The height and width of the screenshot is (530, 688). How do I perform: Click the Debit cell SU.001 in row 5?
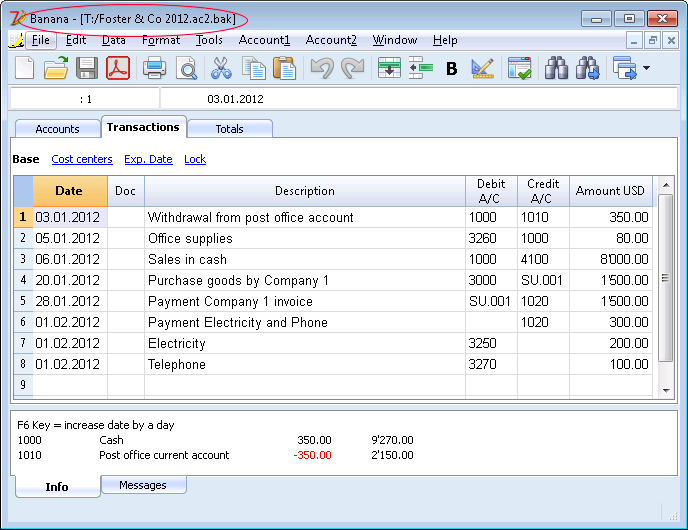click(491, 301)
